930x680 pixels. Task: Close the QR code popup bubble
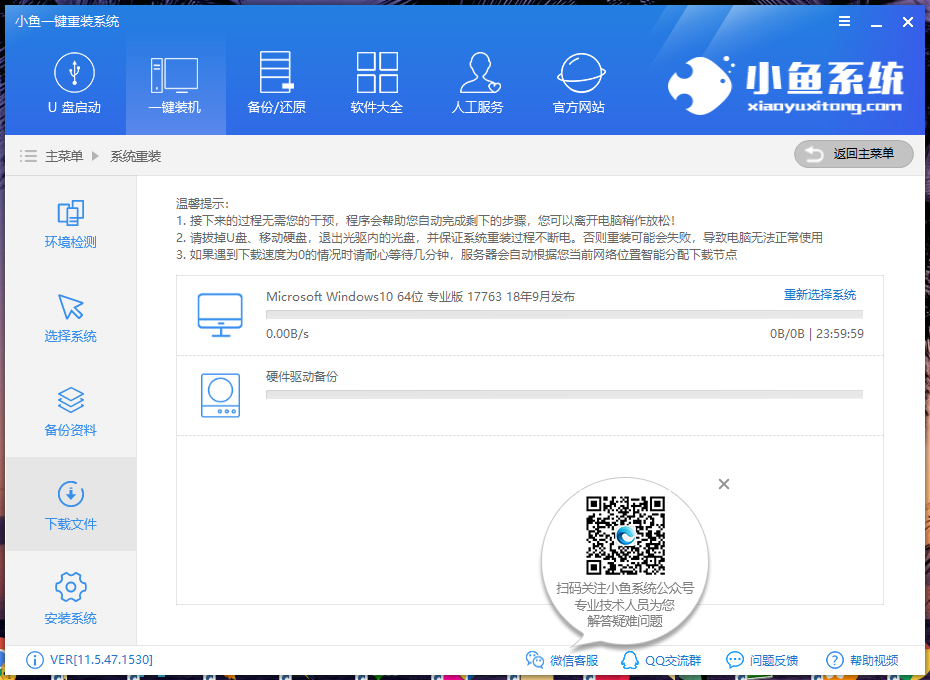click(724, 484)
